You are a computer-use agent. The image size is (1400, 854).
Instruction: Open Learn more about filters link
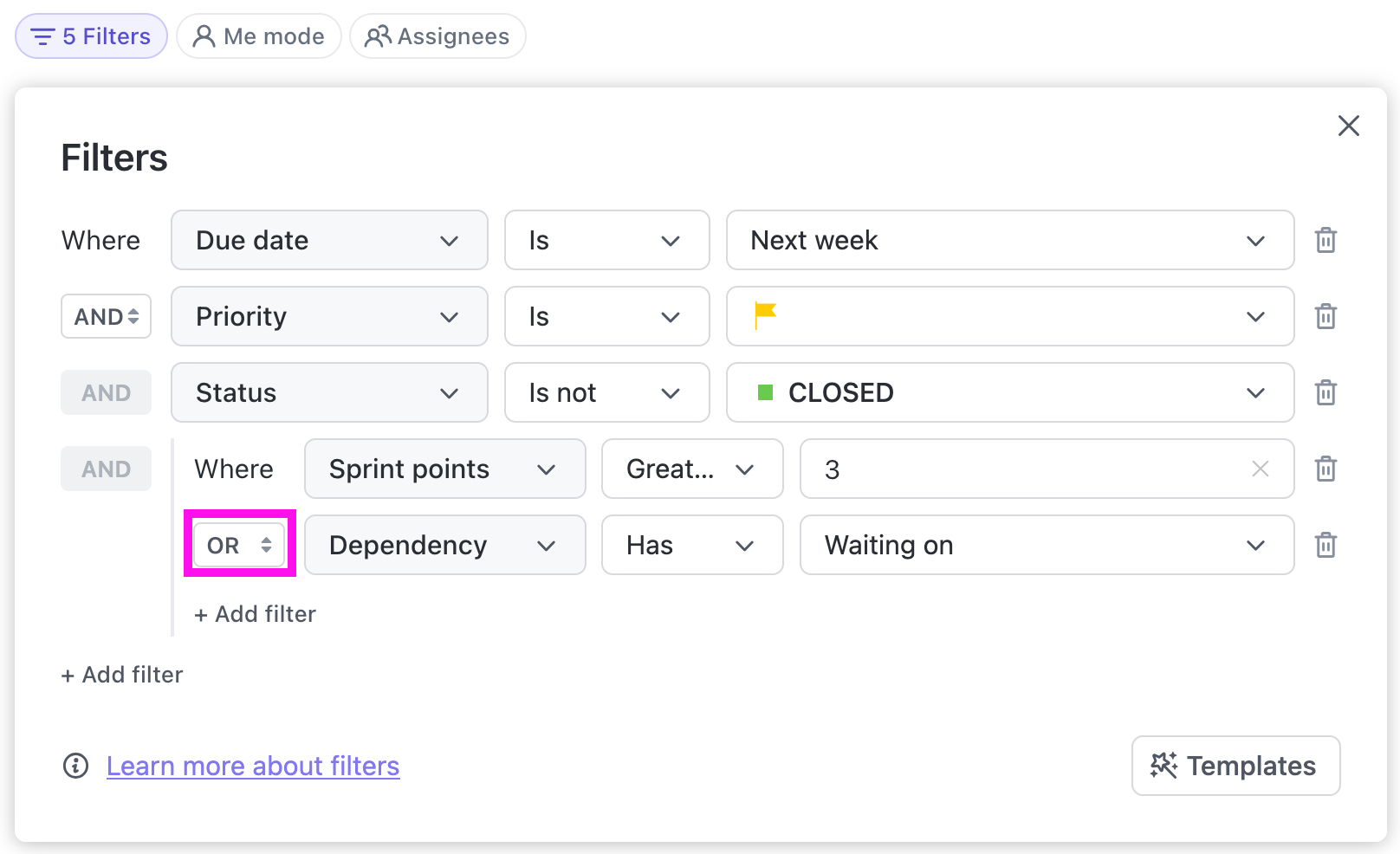tap(253, 766)
